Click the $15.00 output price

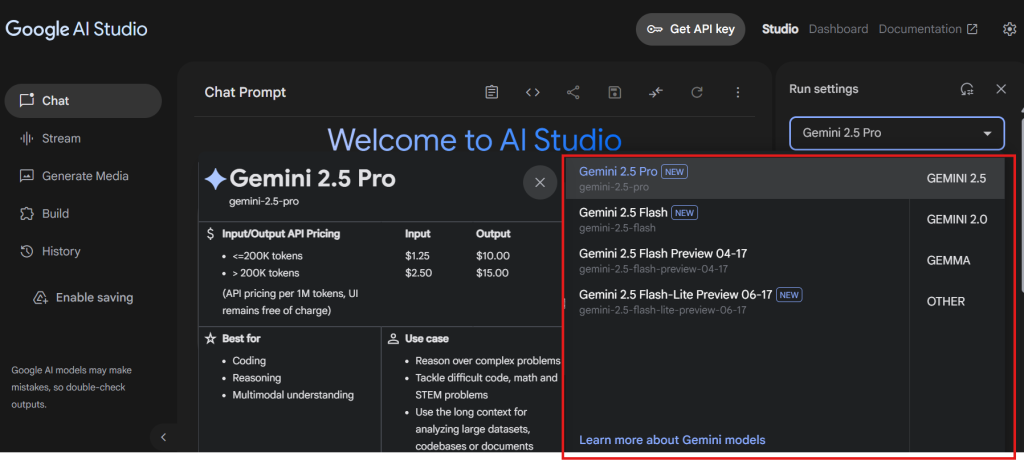[x=493, y=273]
